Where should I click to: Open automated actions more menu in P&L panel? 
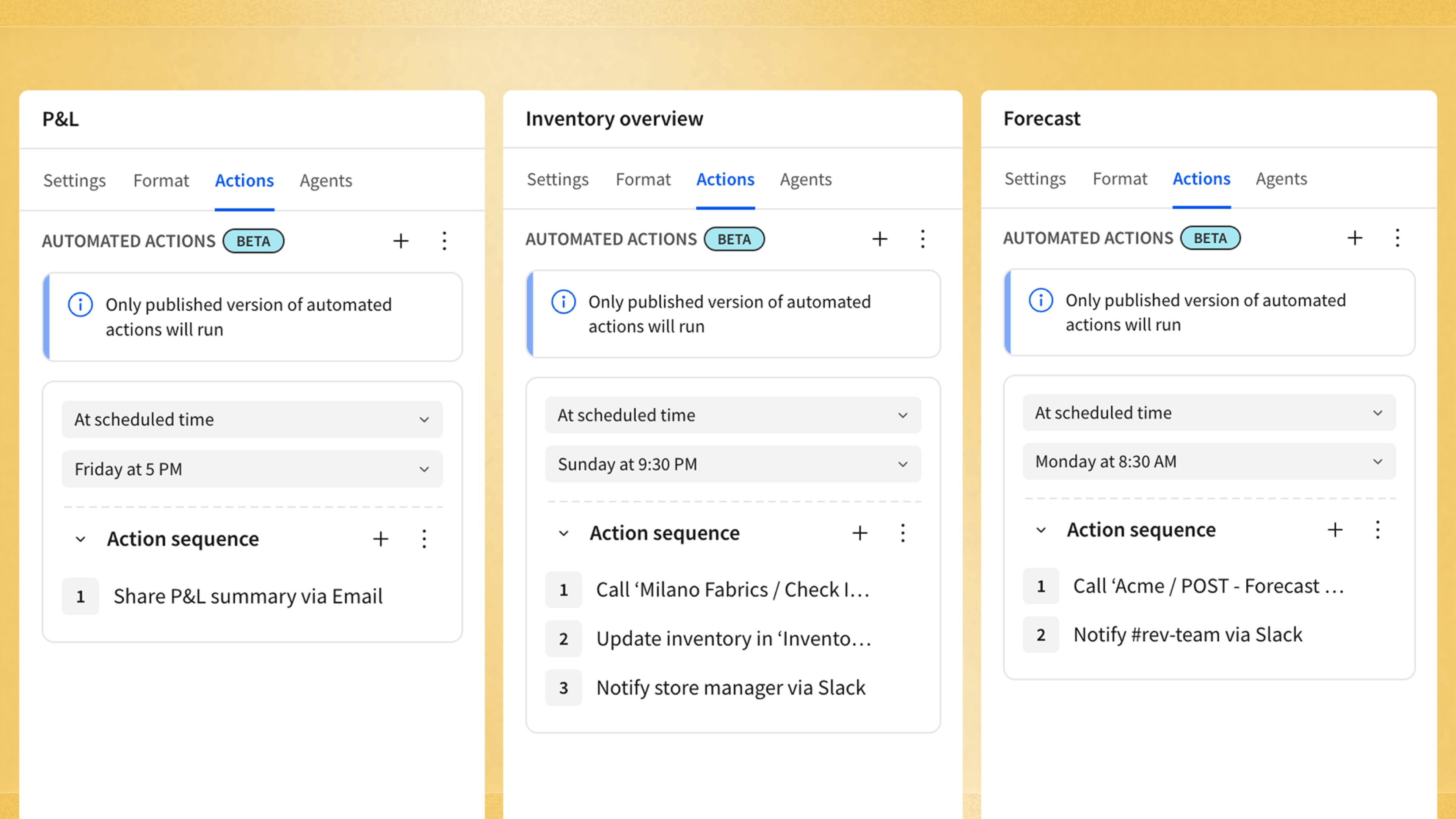pyautogui.click(x=444, y=241)
